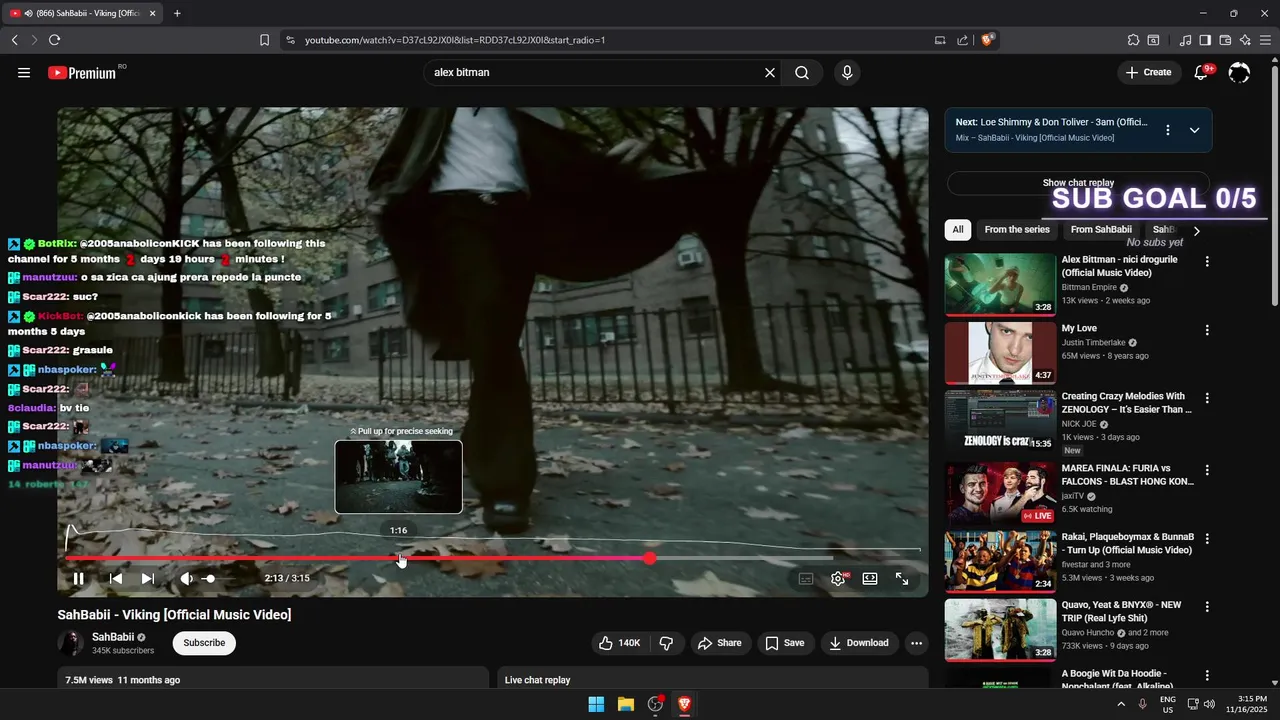1280x720 pixels.
Task: Enter full screen mode
Action: pyautogui.click(x=902, y=578)
